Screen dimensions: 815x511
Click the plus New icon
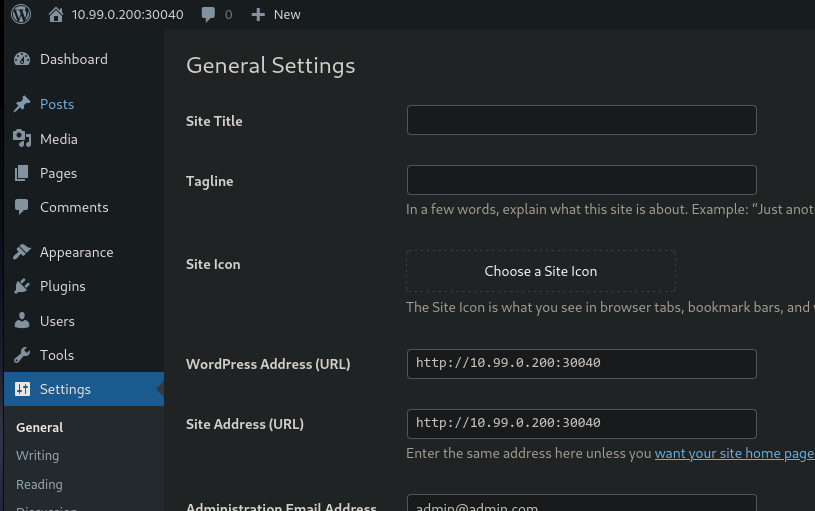pyautogui.click(x=258, y=15)
